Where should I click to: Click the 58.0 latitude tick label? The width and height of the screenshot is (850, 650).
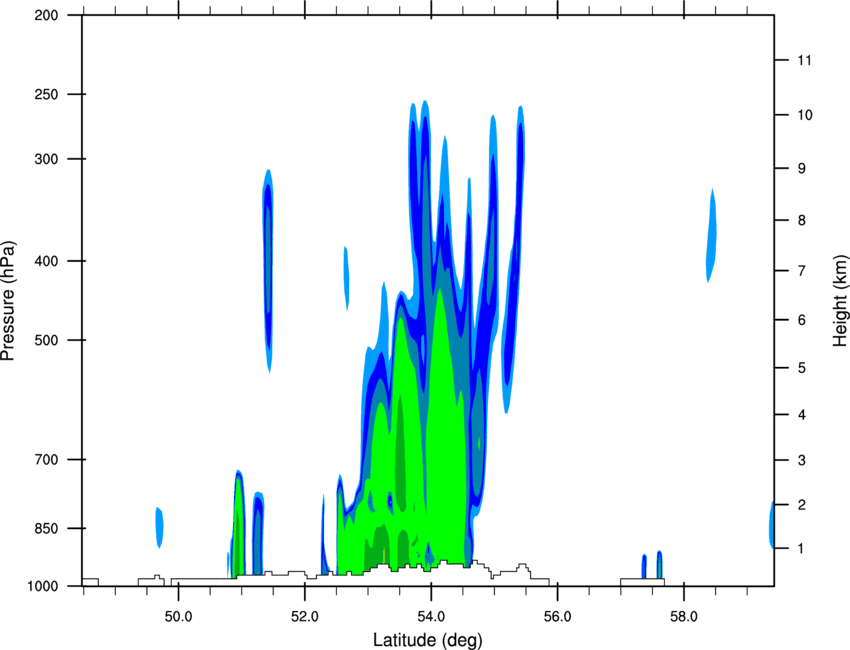[684, 617]
